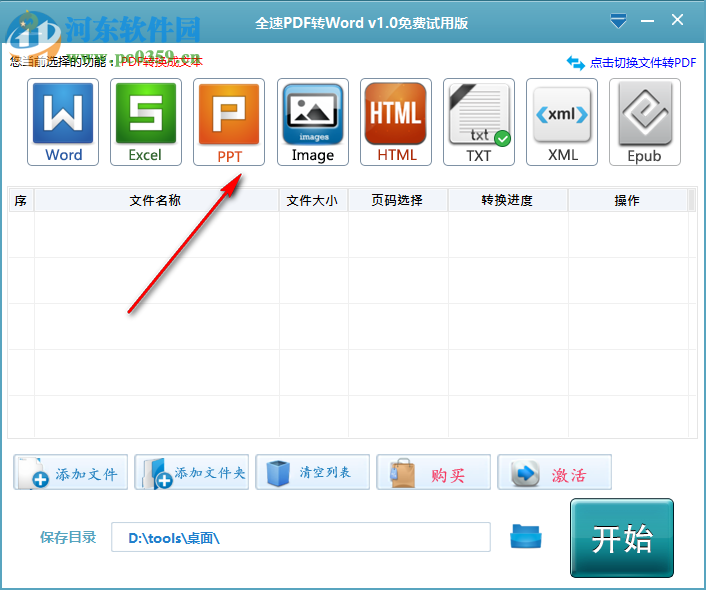
Task: Minimize the converter window
Action: 647,21
